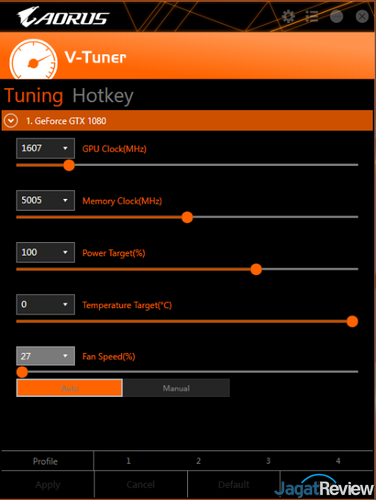Click the Default button
This screenshot has width=376, height=500.
coord(234,485)
